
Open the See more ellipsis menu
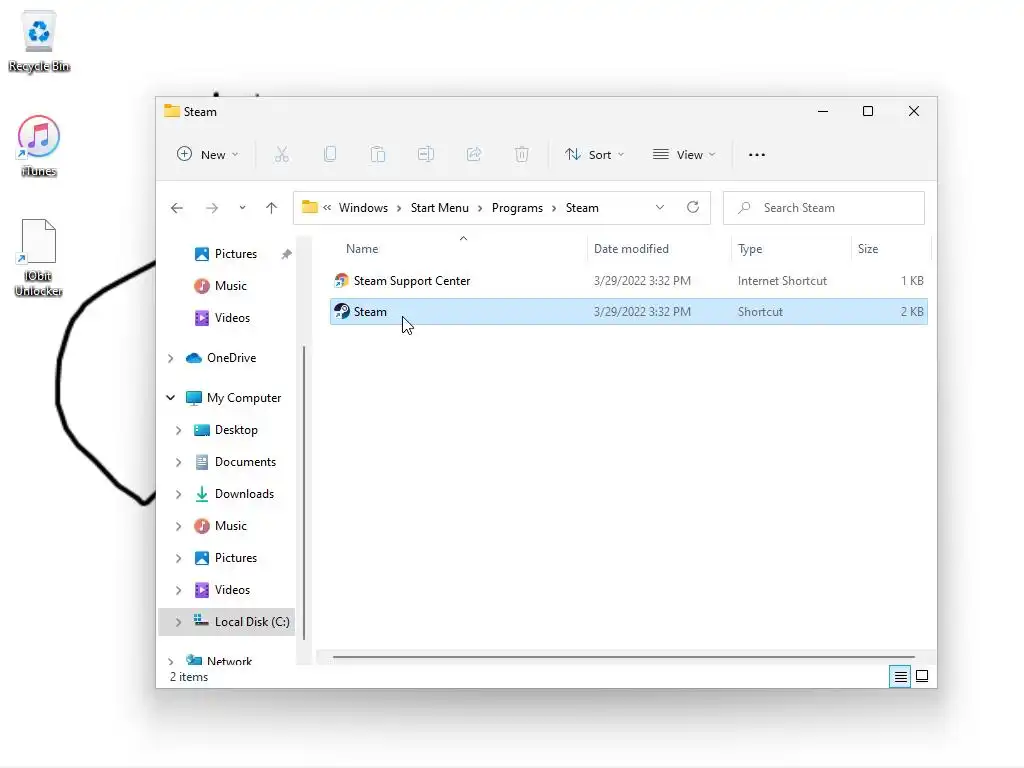756,155
